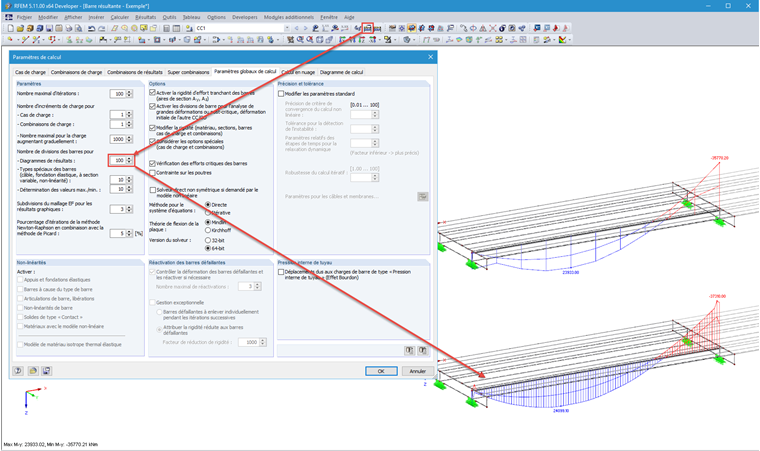Click the first unit settings icon near Annuler

tap(410, 350)
